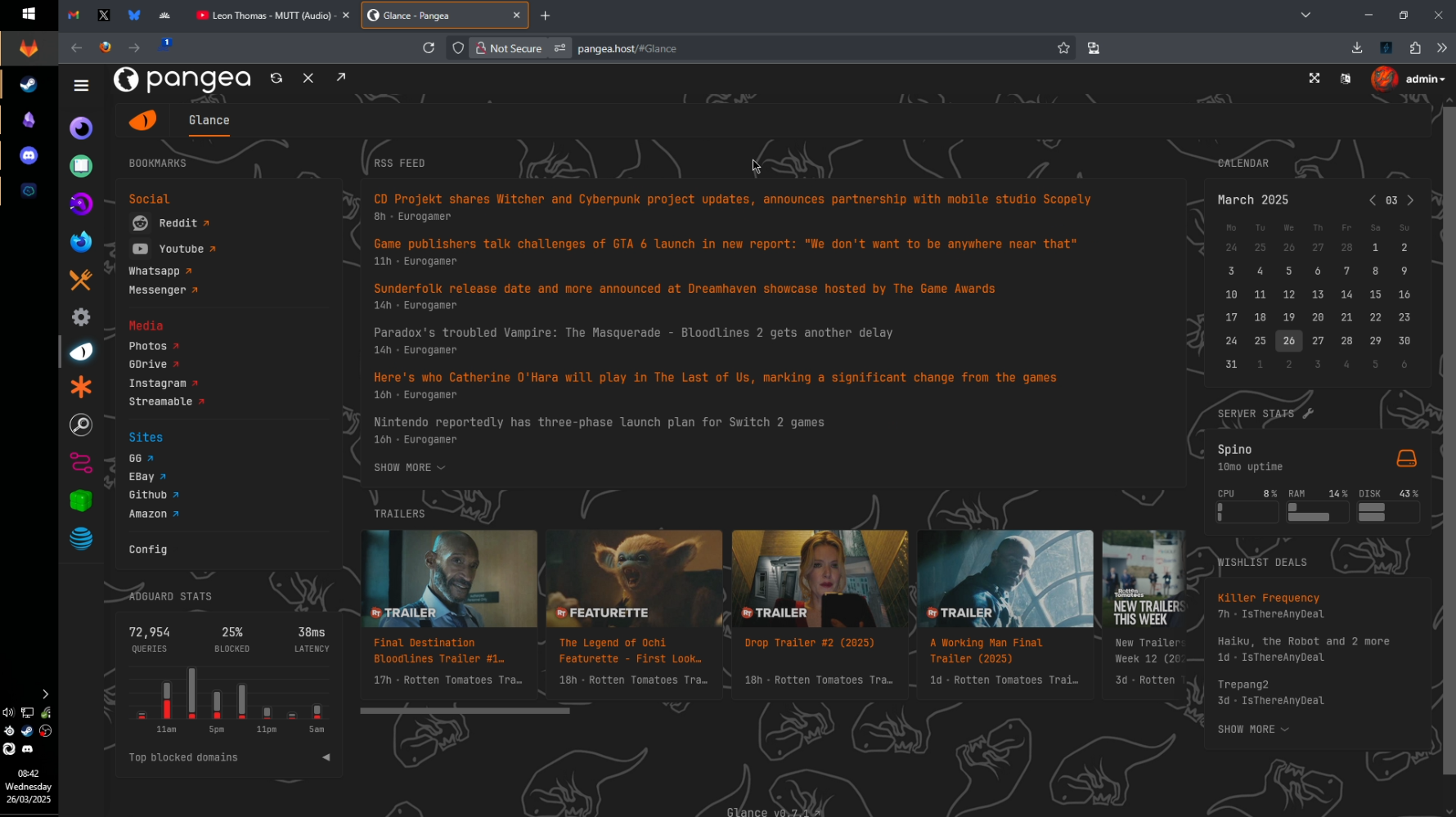Launch the Firefox app from Pangea sidebar

pos(81,242)
